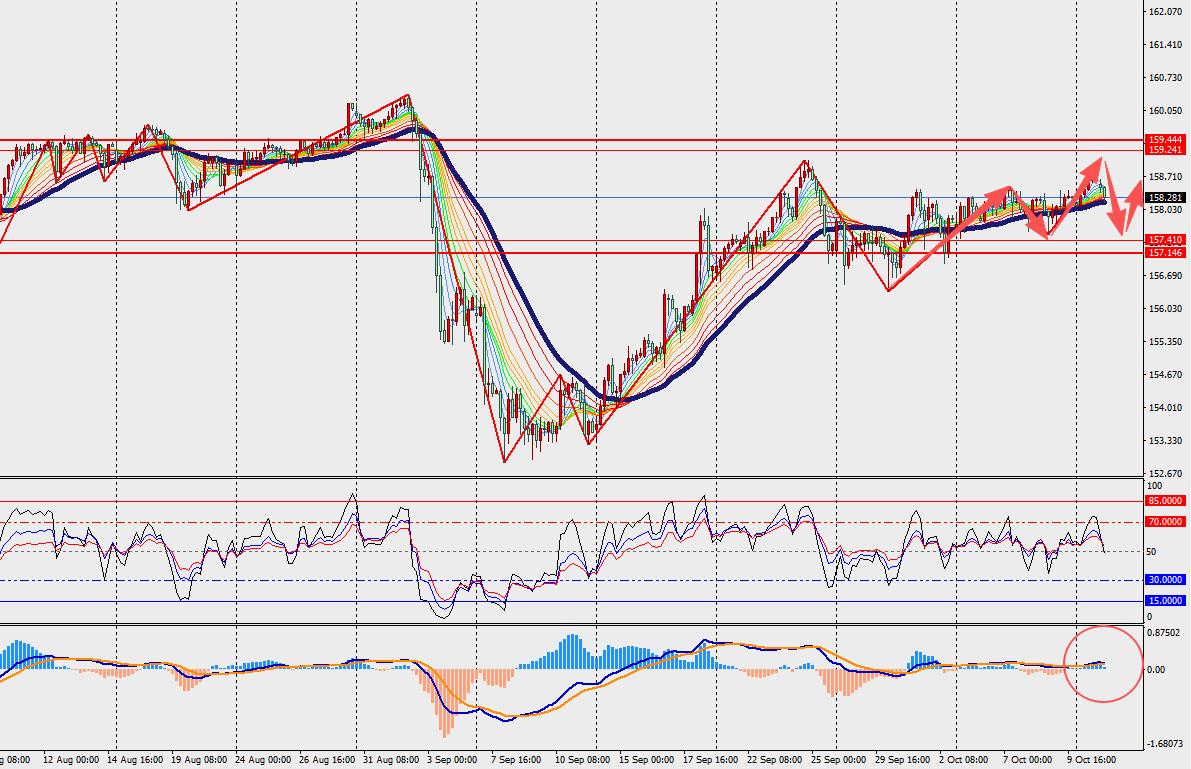Select the 157.410 support price label
The width and height of the screenshot is (1191, 769).
[x=1164, y=240]
